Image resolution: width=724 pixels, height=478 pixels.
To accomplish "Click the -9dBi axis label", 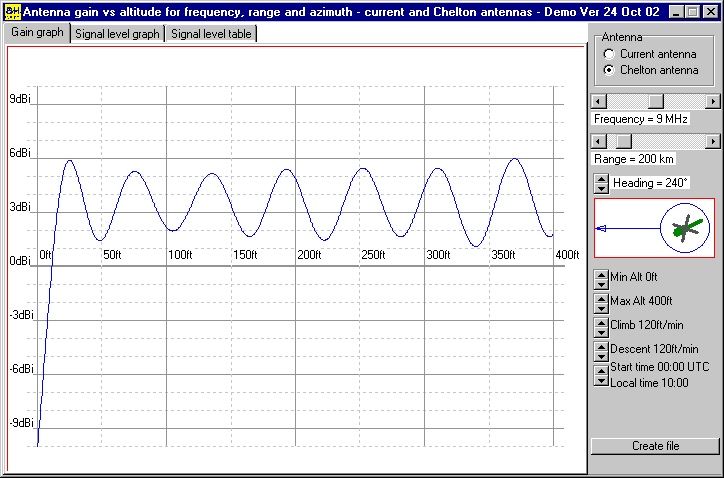I will 22,423.
